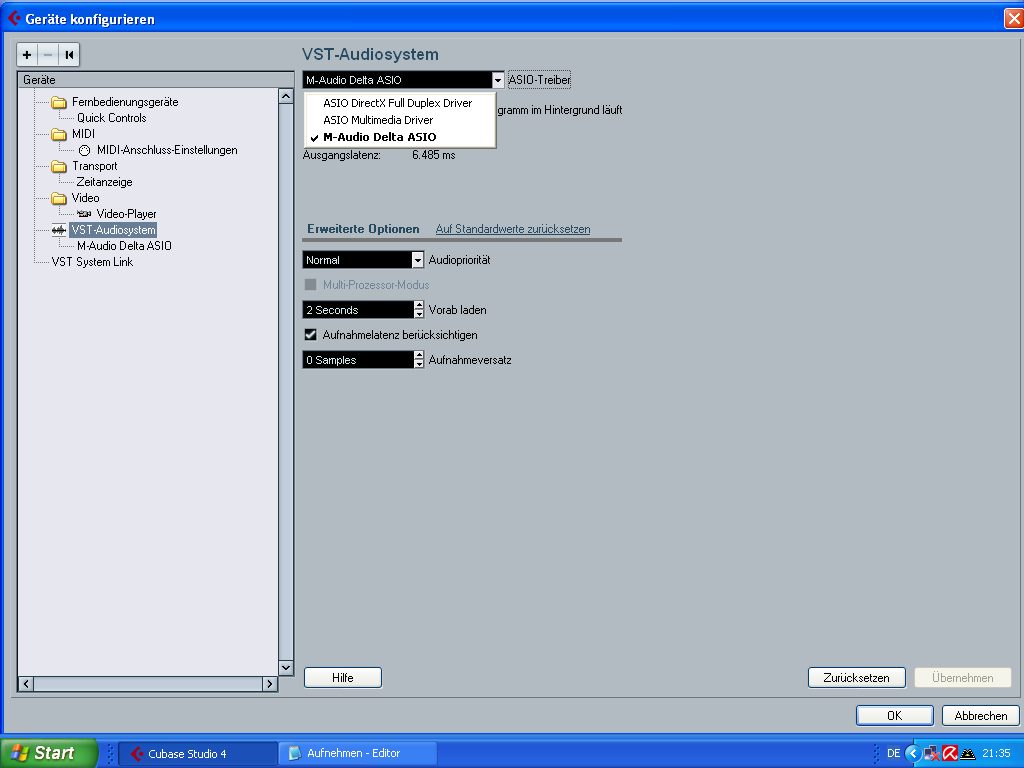Click the VST-Audiosystem waveform icon
Viewport: 1024px width, 768px height.
click(x=59, y=230)
